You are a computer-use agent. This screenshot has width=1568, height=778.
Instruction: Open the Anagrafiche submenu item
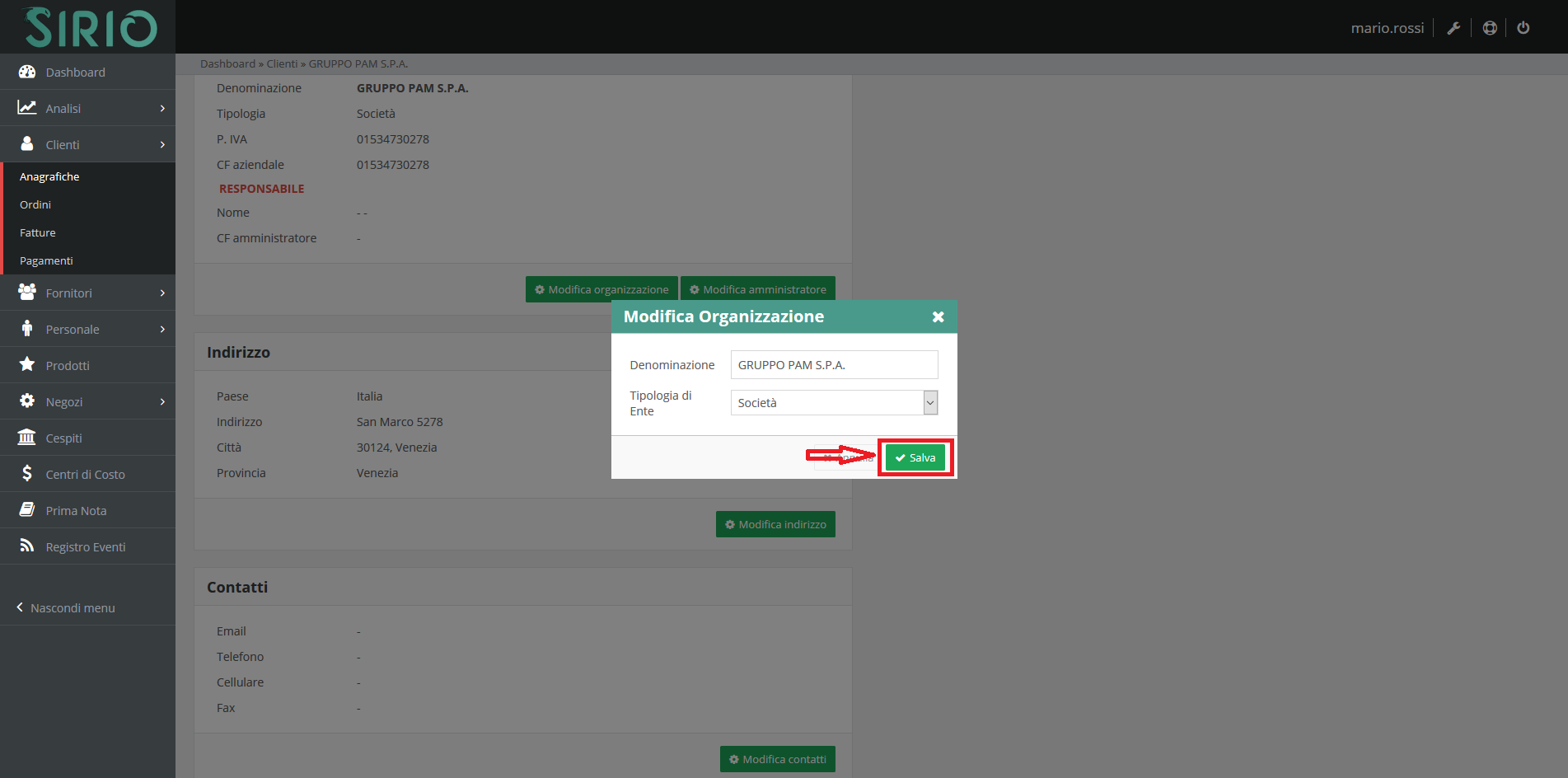pos(49,176)
